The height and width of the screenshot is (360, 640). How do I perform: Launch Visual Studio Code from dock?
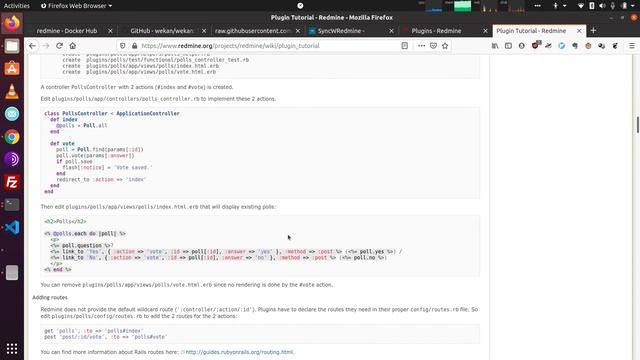(12, 227)
